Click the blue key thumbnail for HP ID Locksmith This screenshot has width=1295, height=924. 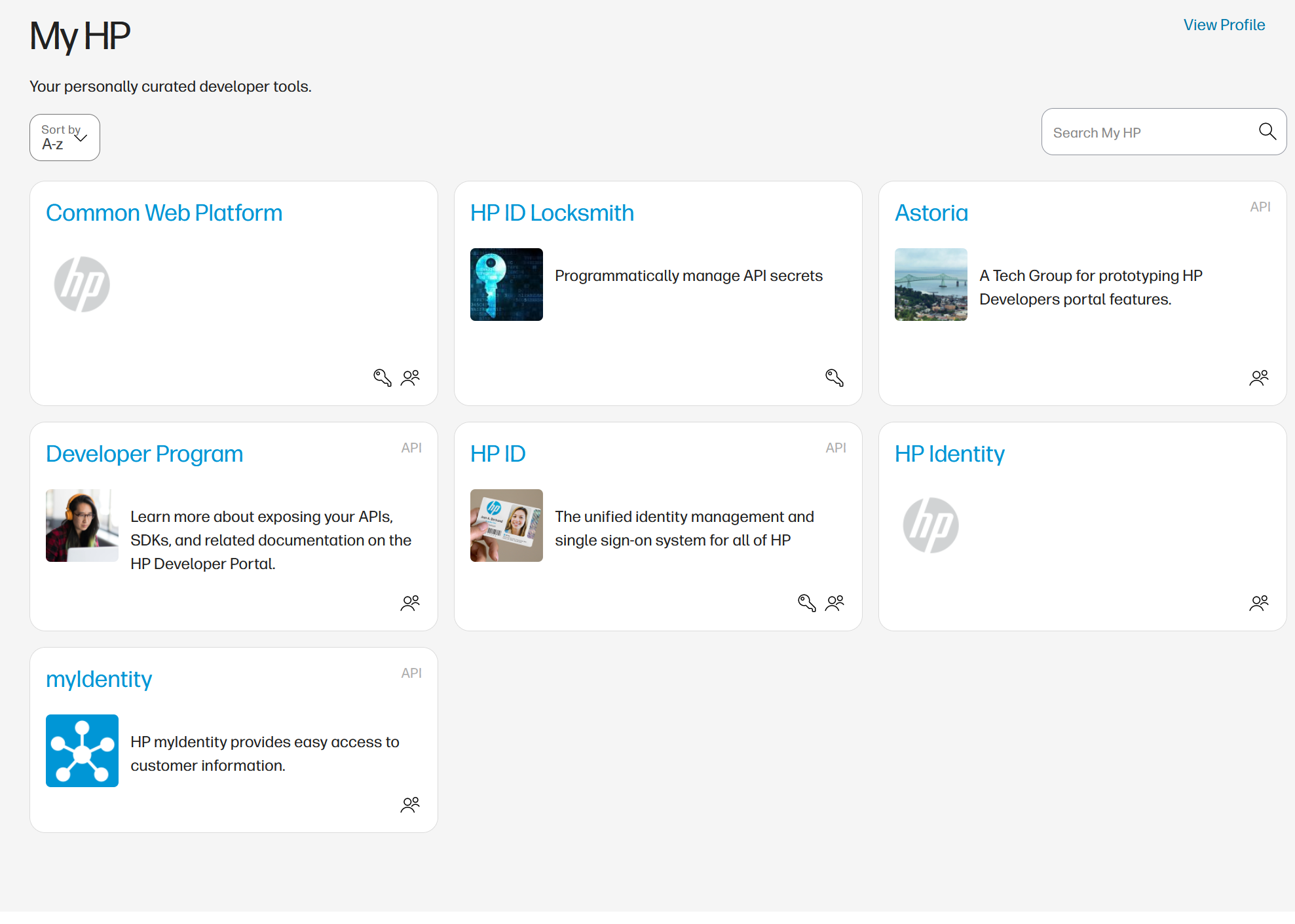506,284
